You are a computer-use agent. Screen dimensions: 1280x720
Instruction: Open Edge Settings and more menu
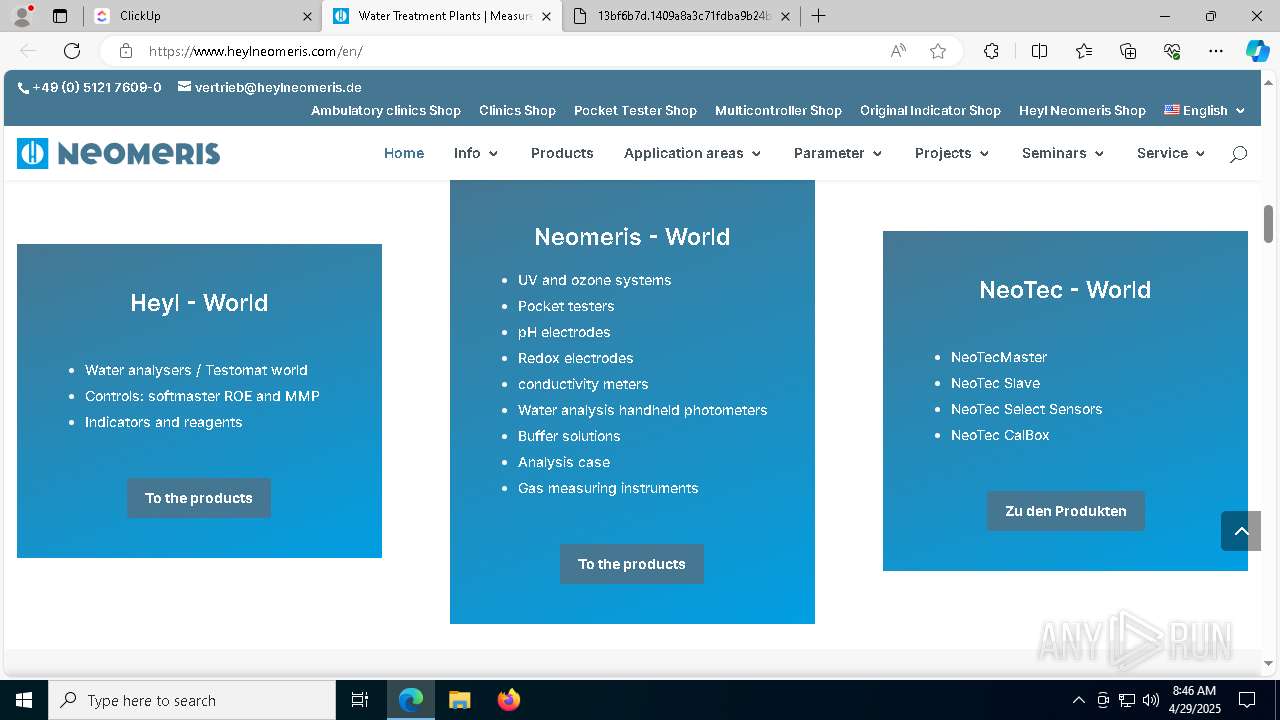click(1216, 51)
